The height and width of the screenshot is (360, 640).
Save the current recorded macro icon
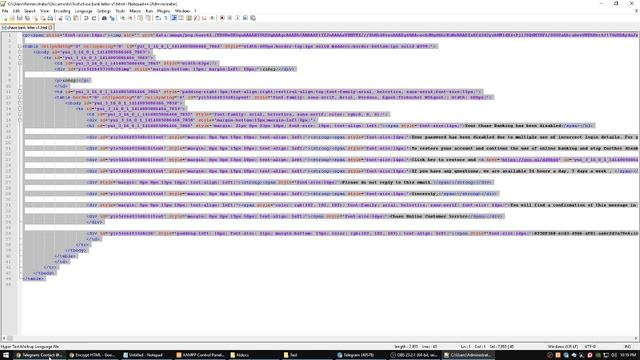[253, 18]
